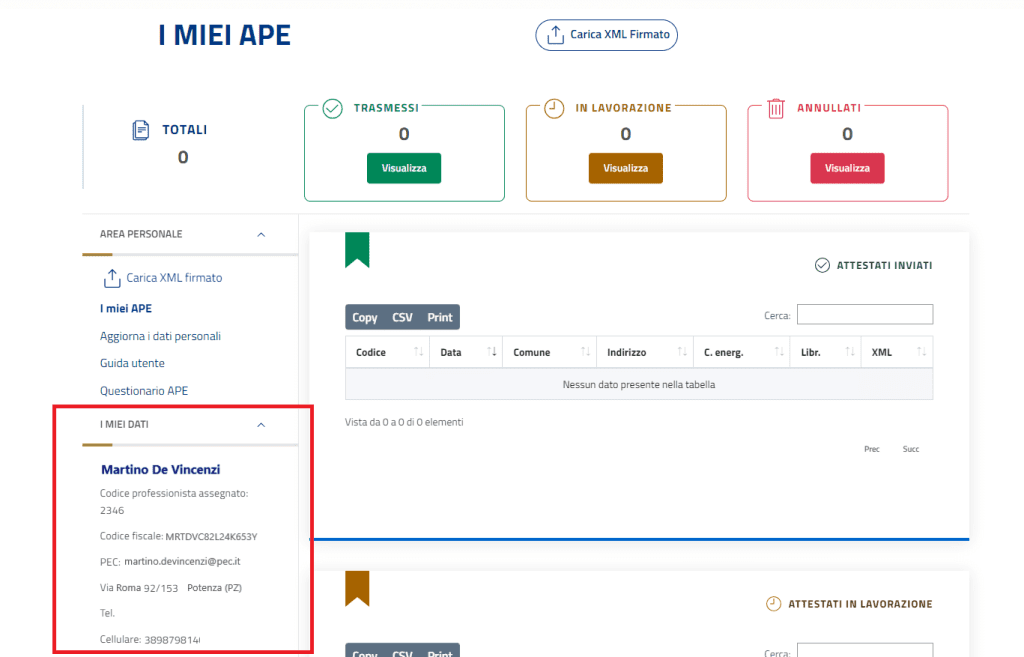The image size is (1024, 657).
Task: Click 'Vista da 0 a 0 di 0 elementi' text
Action: pos(404,423)
